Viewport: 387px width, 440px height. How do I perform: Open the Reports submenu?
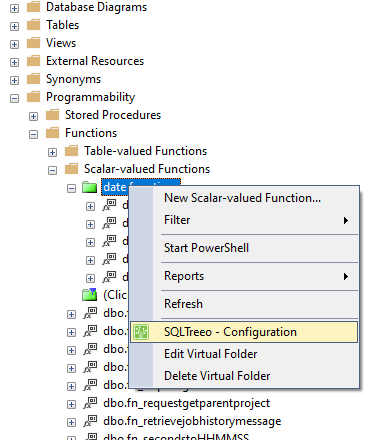click(x=244, y=276)
